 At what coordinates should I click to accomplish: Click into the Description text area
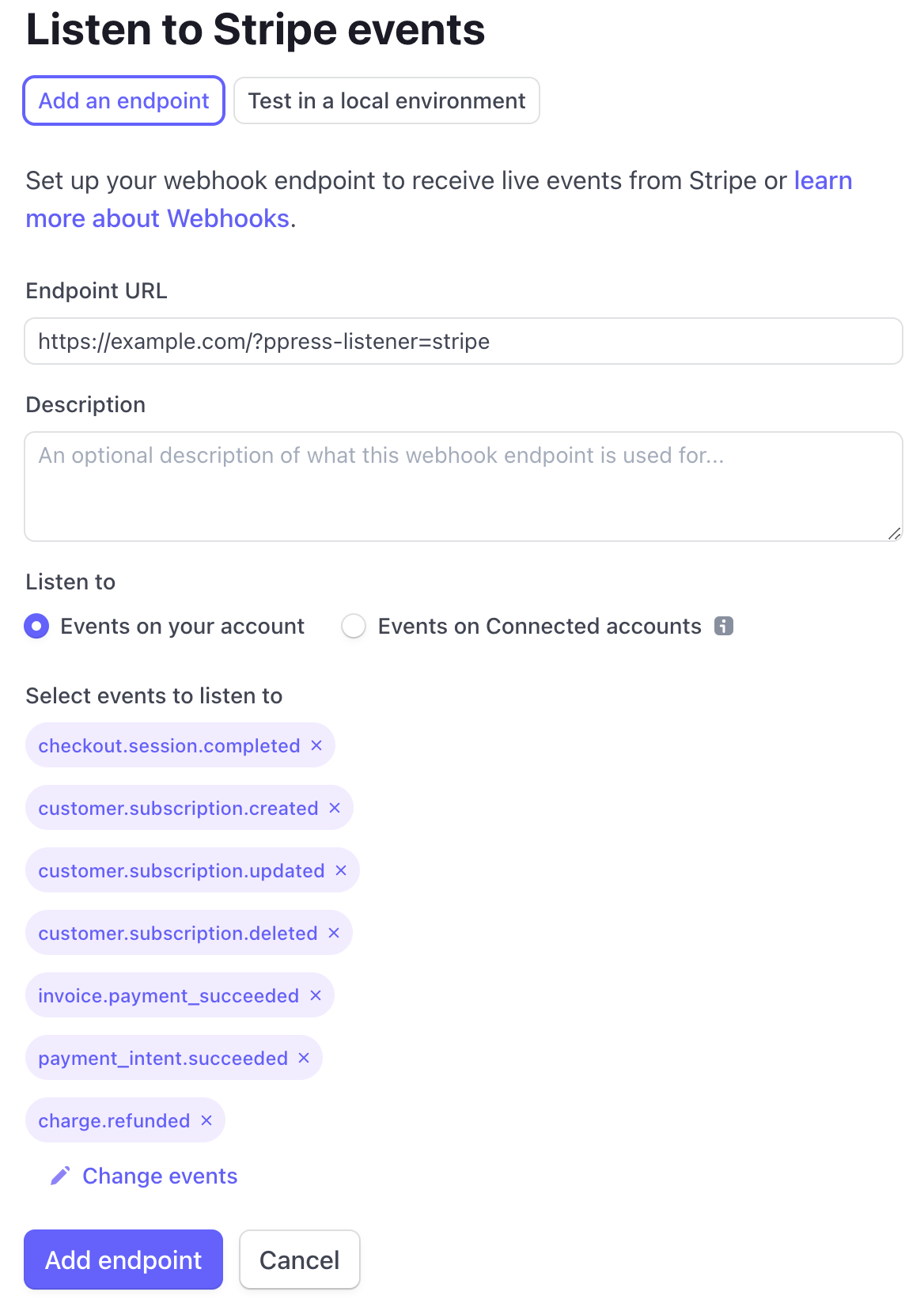point(464,487)
